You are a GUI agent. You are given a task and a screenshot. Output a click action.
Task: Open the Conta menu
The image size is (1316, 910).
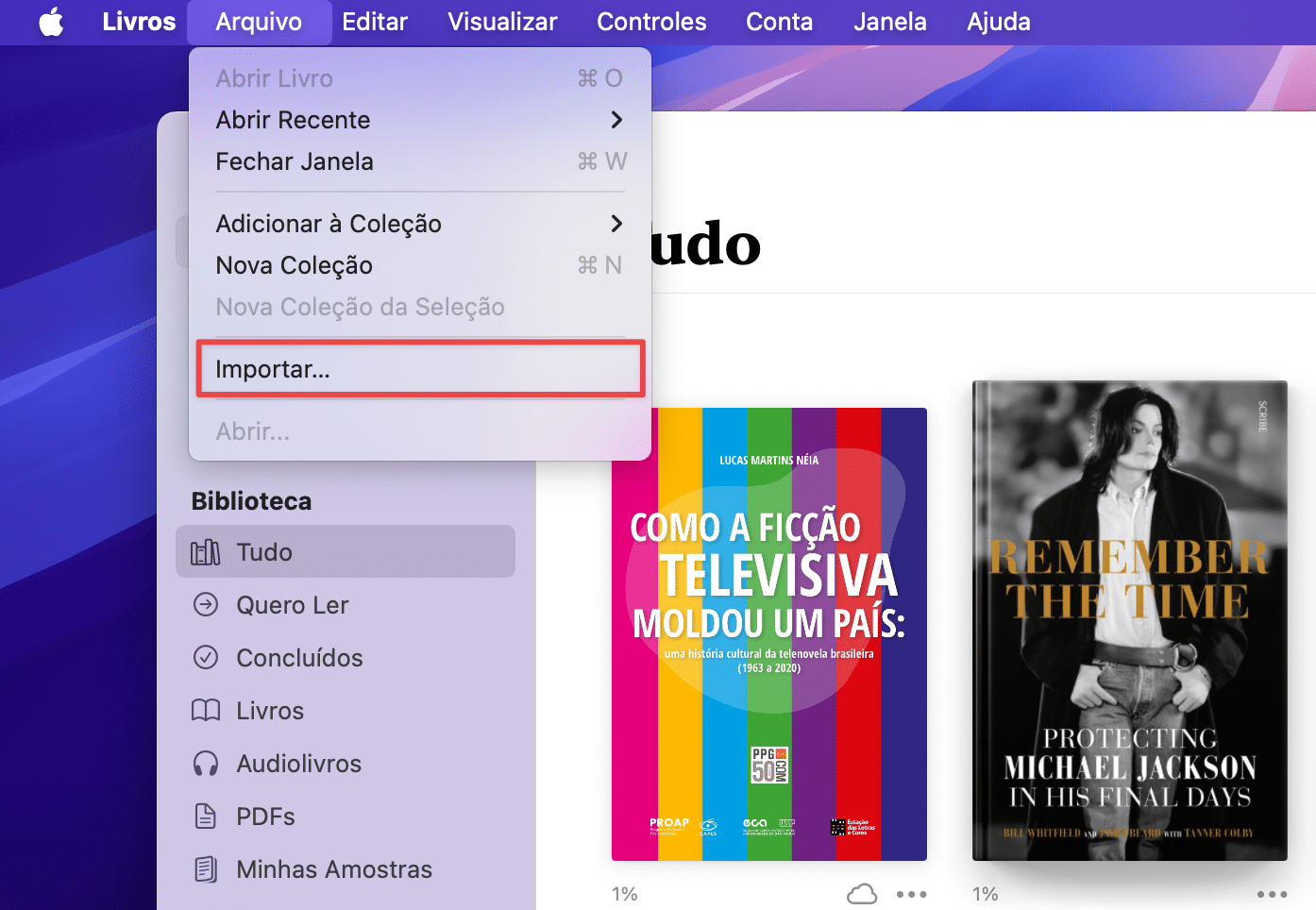(779, 22)
